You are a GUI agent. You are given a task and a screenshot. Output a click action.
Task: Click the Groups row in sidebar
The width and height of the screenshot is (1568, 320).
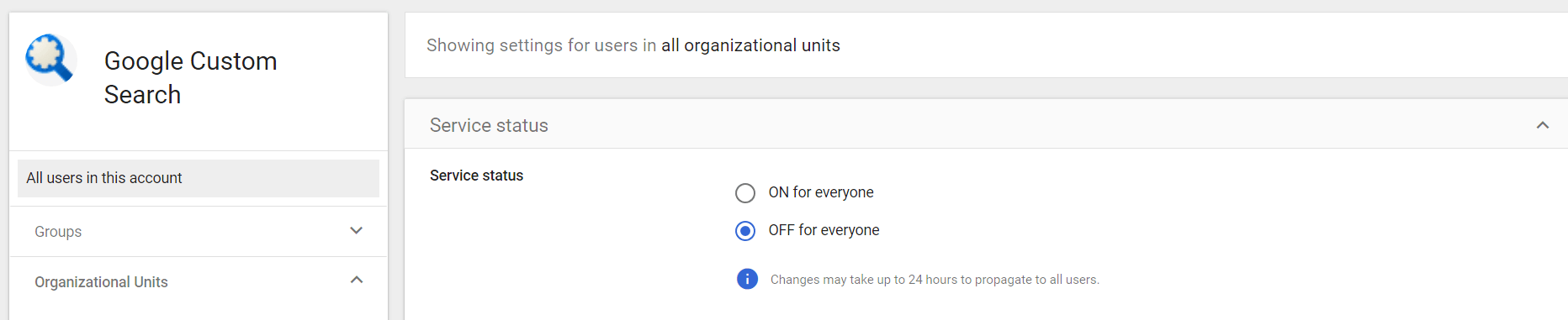click(199, 232)
